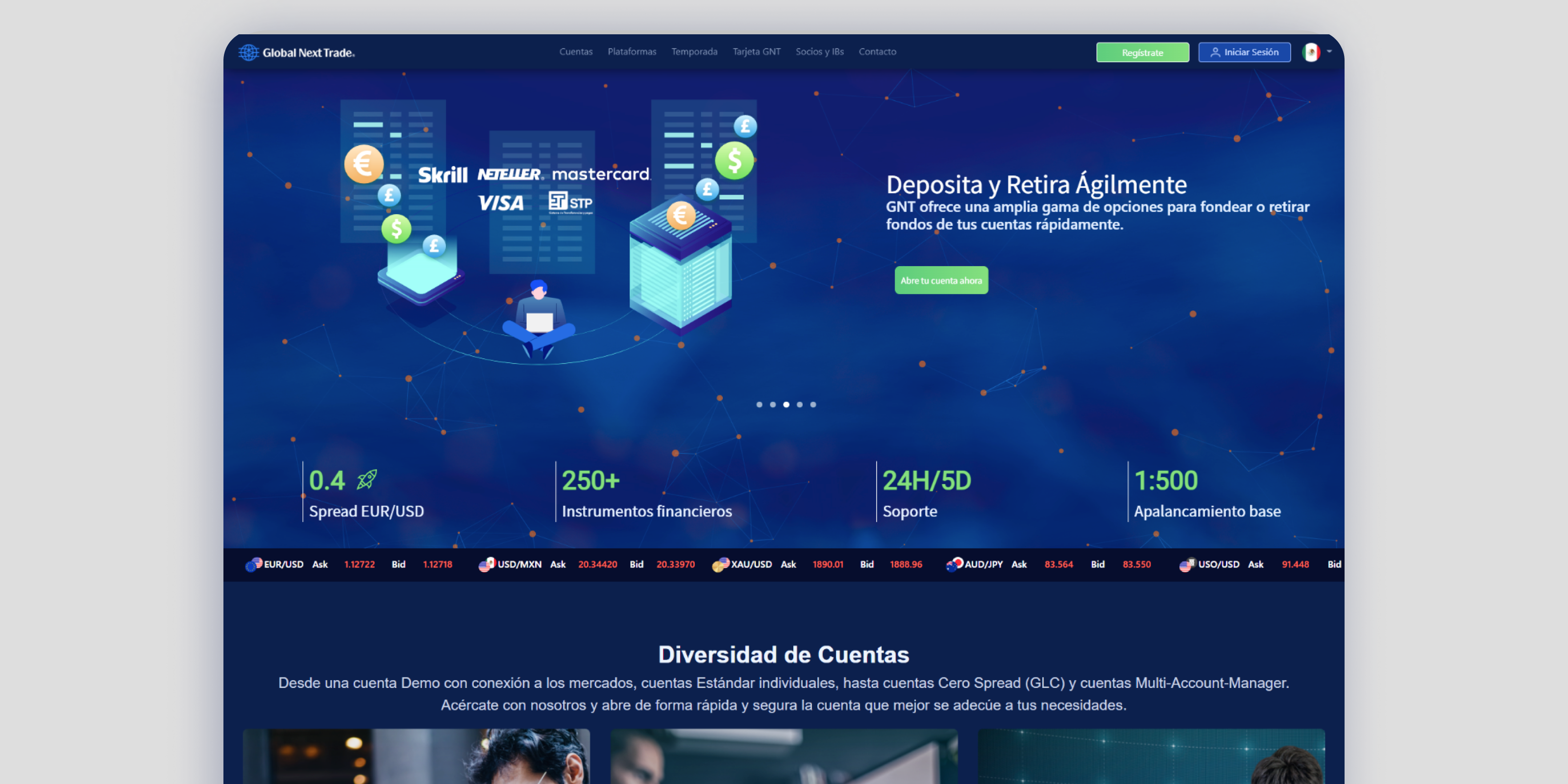Click the green Regístrate button
1568x784 pixels.
point(1143,52)
